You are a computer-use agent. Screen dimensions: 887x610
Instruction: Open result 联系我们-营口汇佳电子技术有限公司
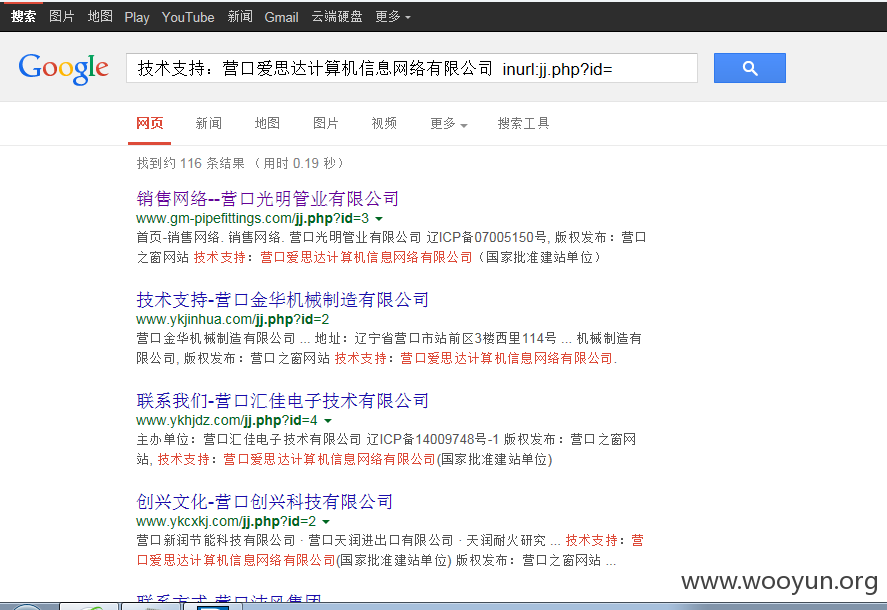282,401
